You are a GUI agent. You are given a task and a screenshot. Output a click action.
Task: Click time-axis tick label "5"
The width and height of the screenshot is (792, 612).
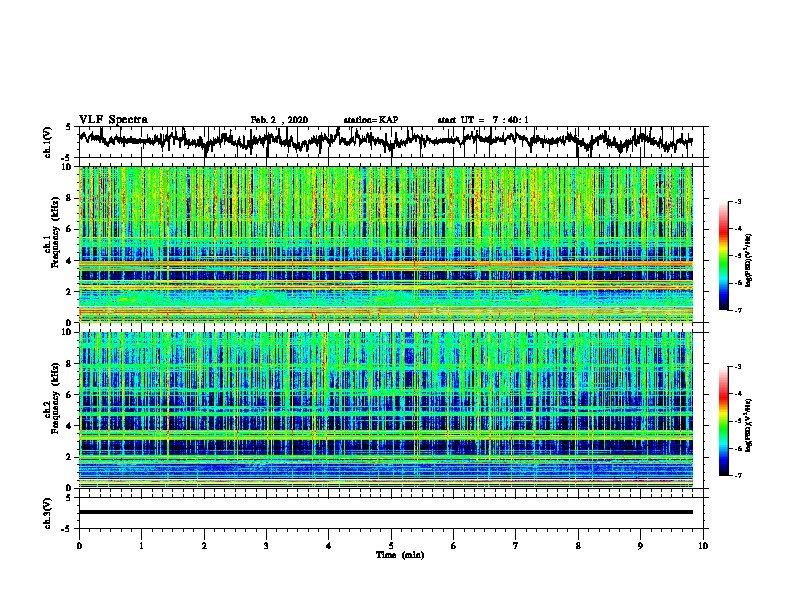point(391,546)
